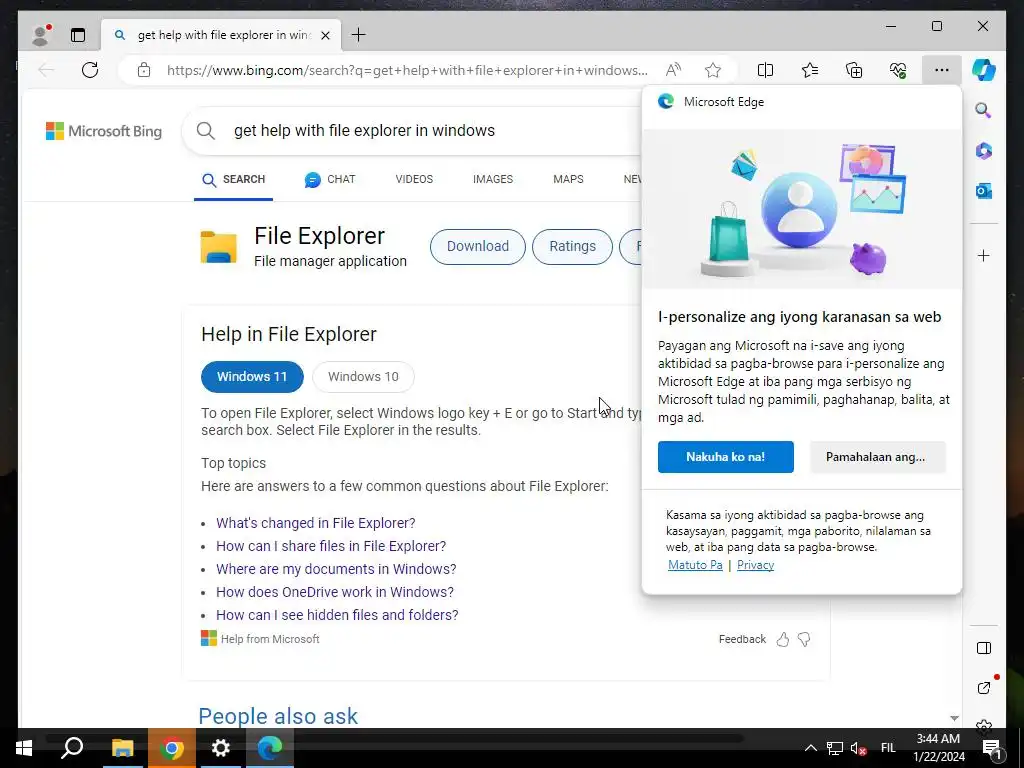Open the tab actions menu icon

tap(78, 35)
